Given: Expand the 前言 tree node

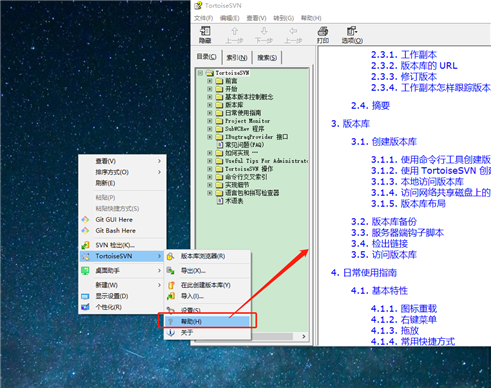Looking at the screenshot, I should [210, 81].
